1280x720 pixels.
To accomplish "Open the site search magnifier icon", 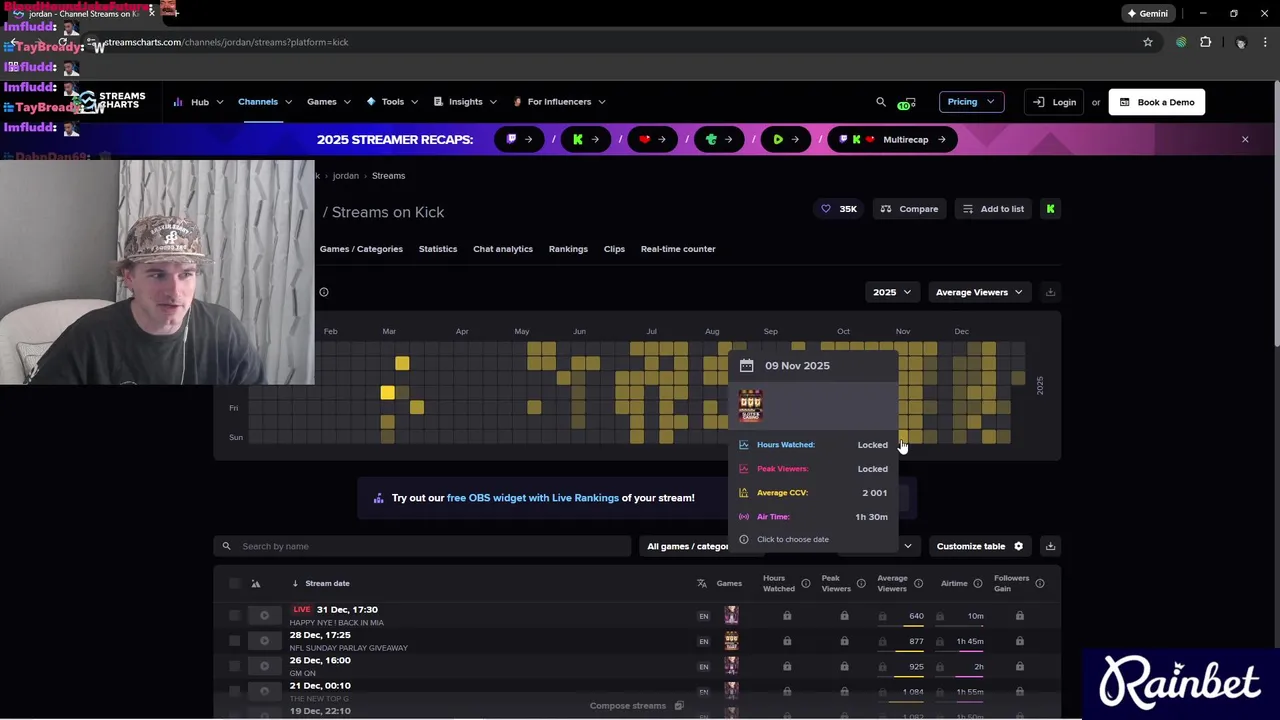I will coord(881,102).
